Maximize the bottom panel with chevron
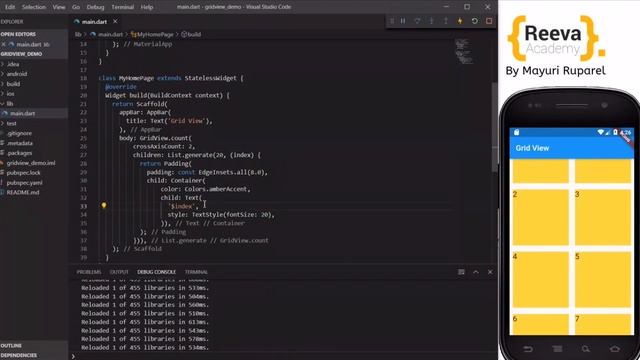 coord(476,272)
